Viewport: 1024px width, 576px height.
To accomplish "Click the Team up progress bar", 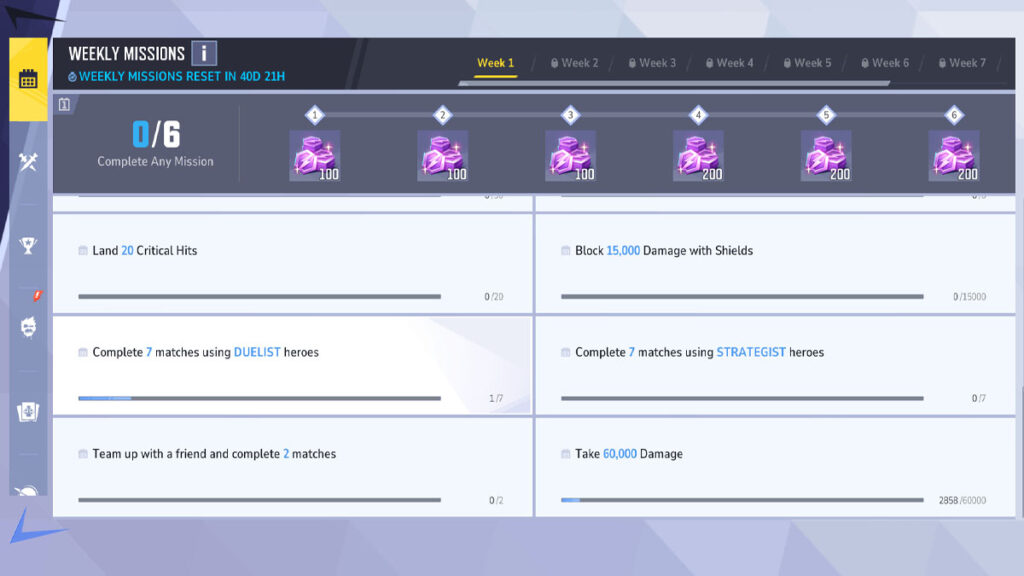I will (x=259, y=500).
